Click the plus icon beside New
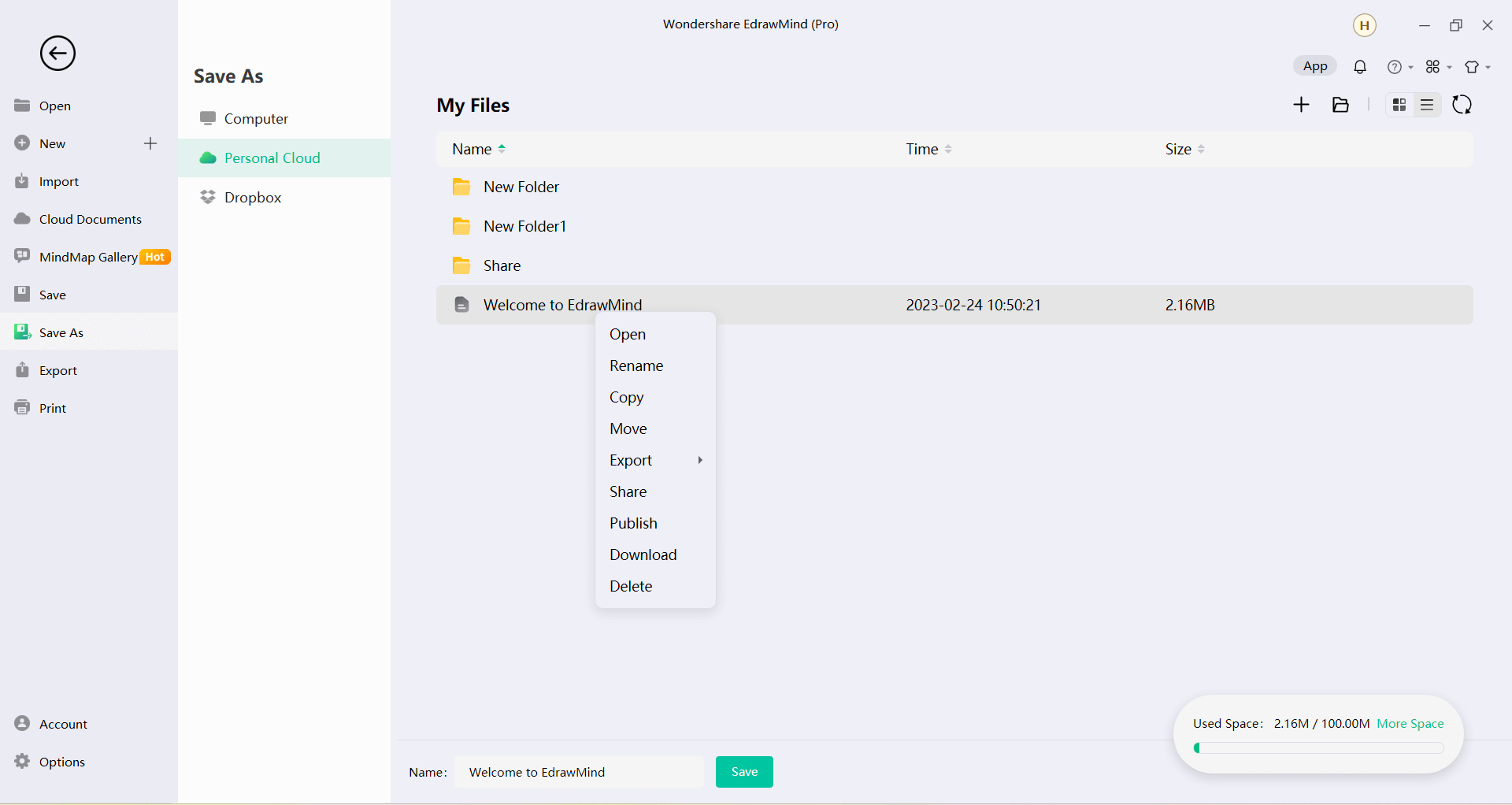The height and width of the screenshot is (805, 1512). coord(150,143)
